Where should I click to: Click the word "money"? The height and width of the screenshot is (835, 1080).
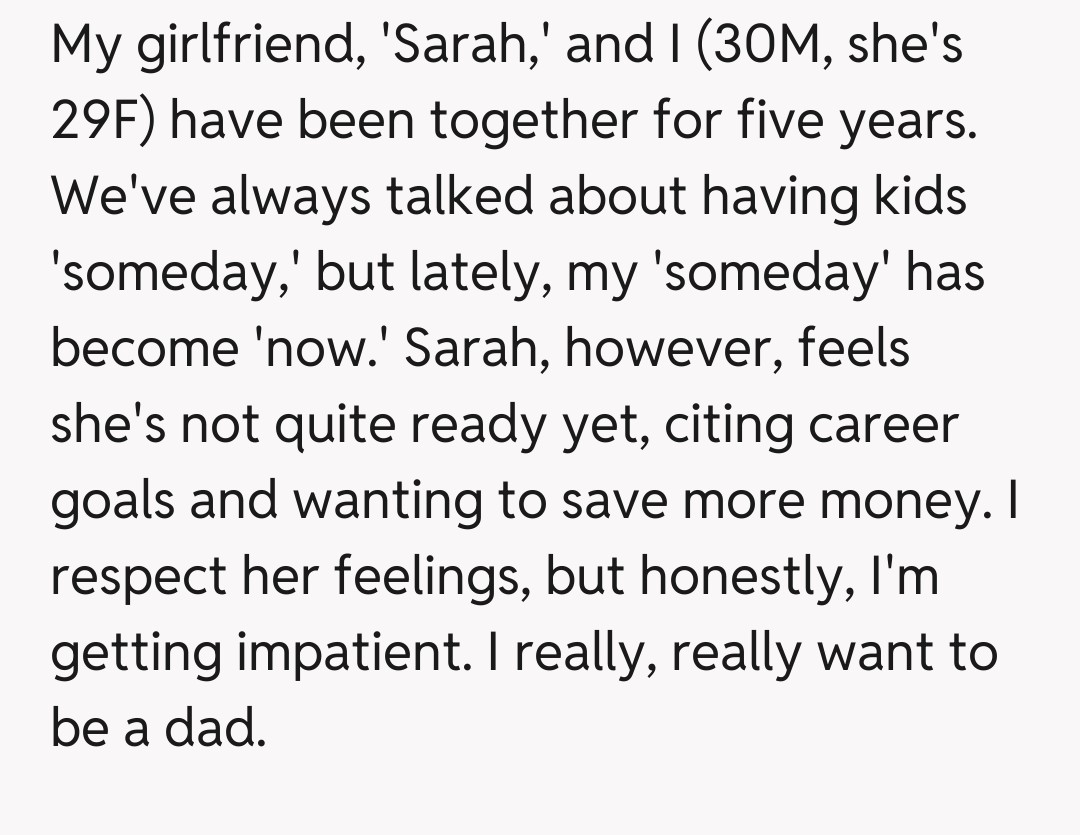point(906,502)
